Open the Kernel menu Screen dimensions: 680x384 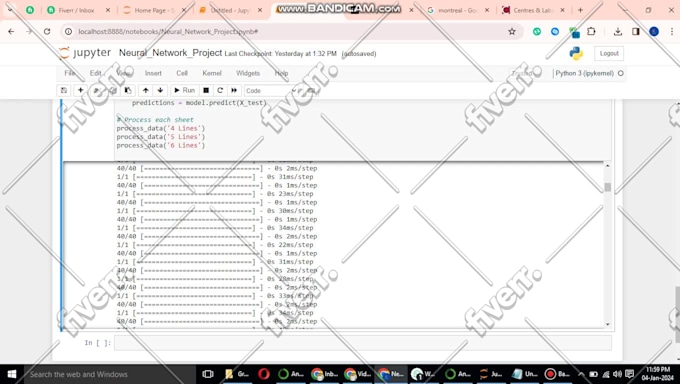[x=212, y=73]
